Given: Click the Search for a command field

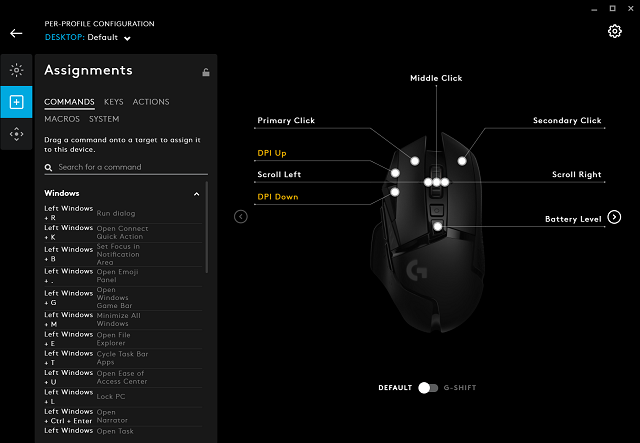Looking at the screenshot, I should 125,167.
